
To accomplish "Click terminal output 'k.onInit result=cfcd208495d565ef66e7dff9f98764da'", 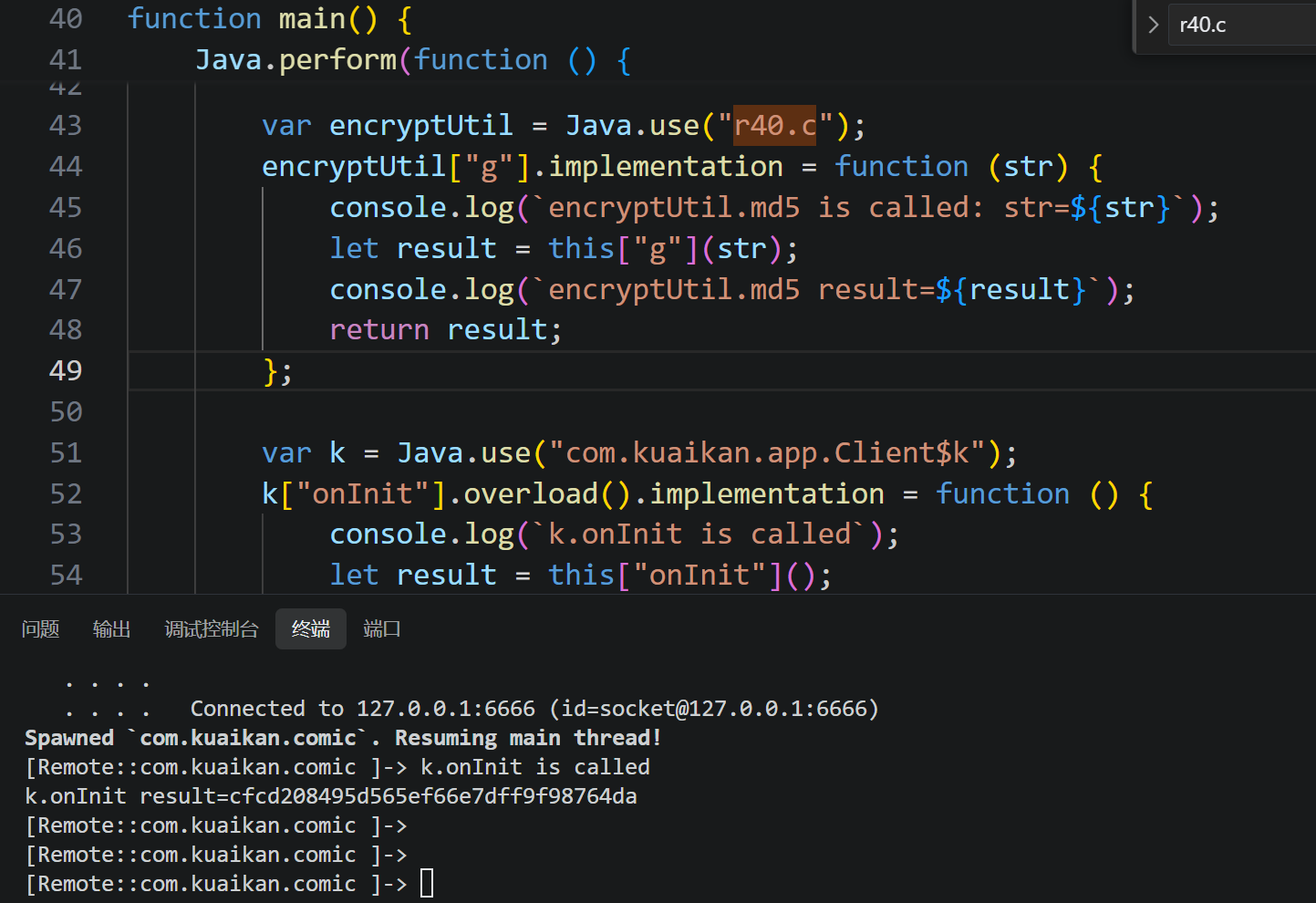I will click(x=331, y=796).
